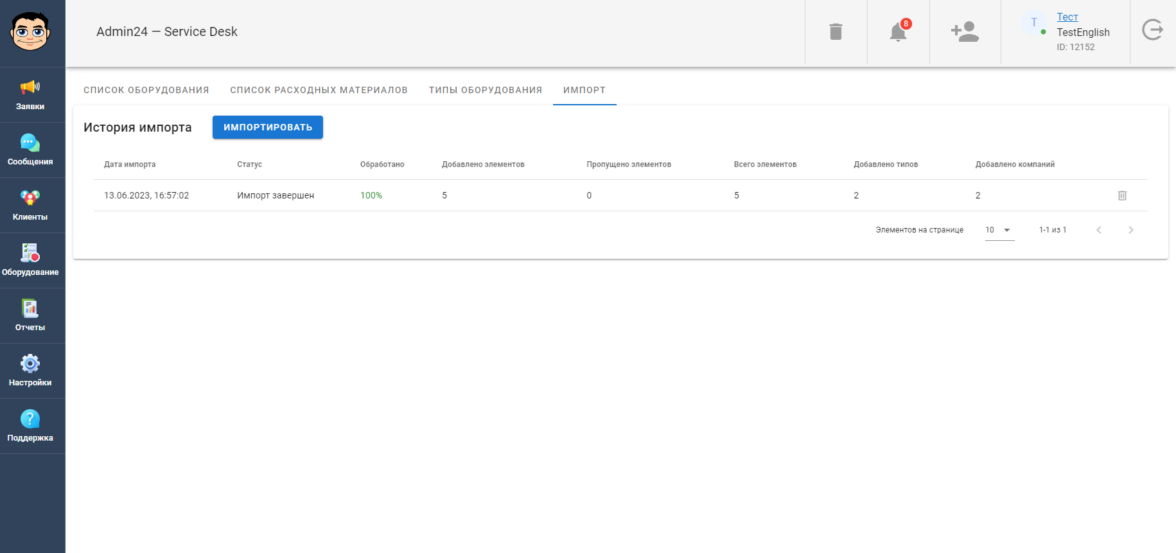Click the logout icon
The height and width of the screenshot is (553, 1176).
click(1152, 31)
